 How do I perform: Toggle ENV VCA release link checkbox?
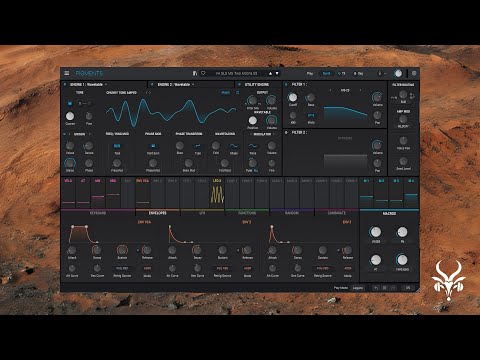pyautogui.click(x=138, y=250)
